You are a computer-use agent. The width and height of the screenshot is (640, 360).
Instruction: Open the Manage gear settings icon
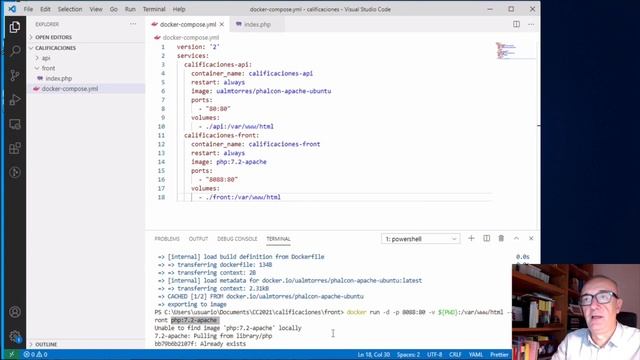15,336
